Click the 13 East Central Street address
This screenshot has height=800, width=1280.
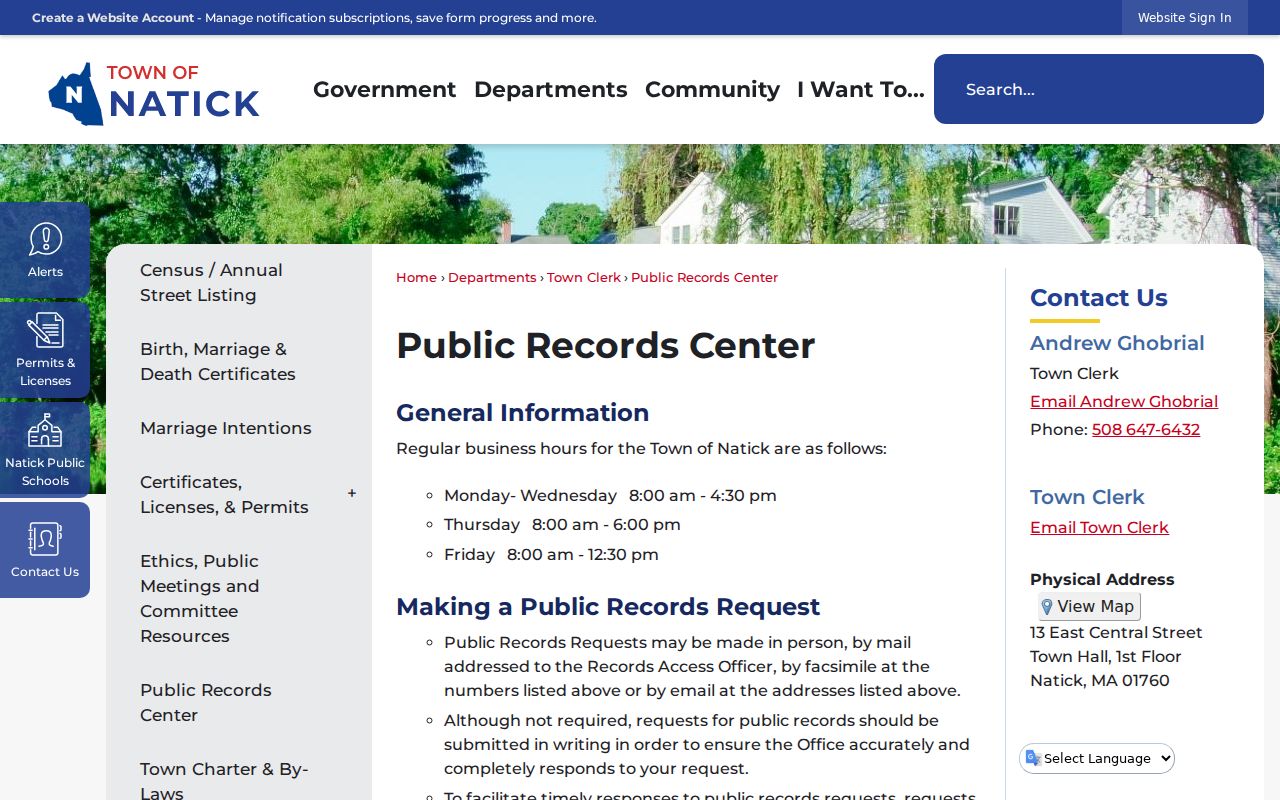pyautogui.click(x=1116, y=632)
